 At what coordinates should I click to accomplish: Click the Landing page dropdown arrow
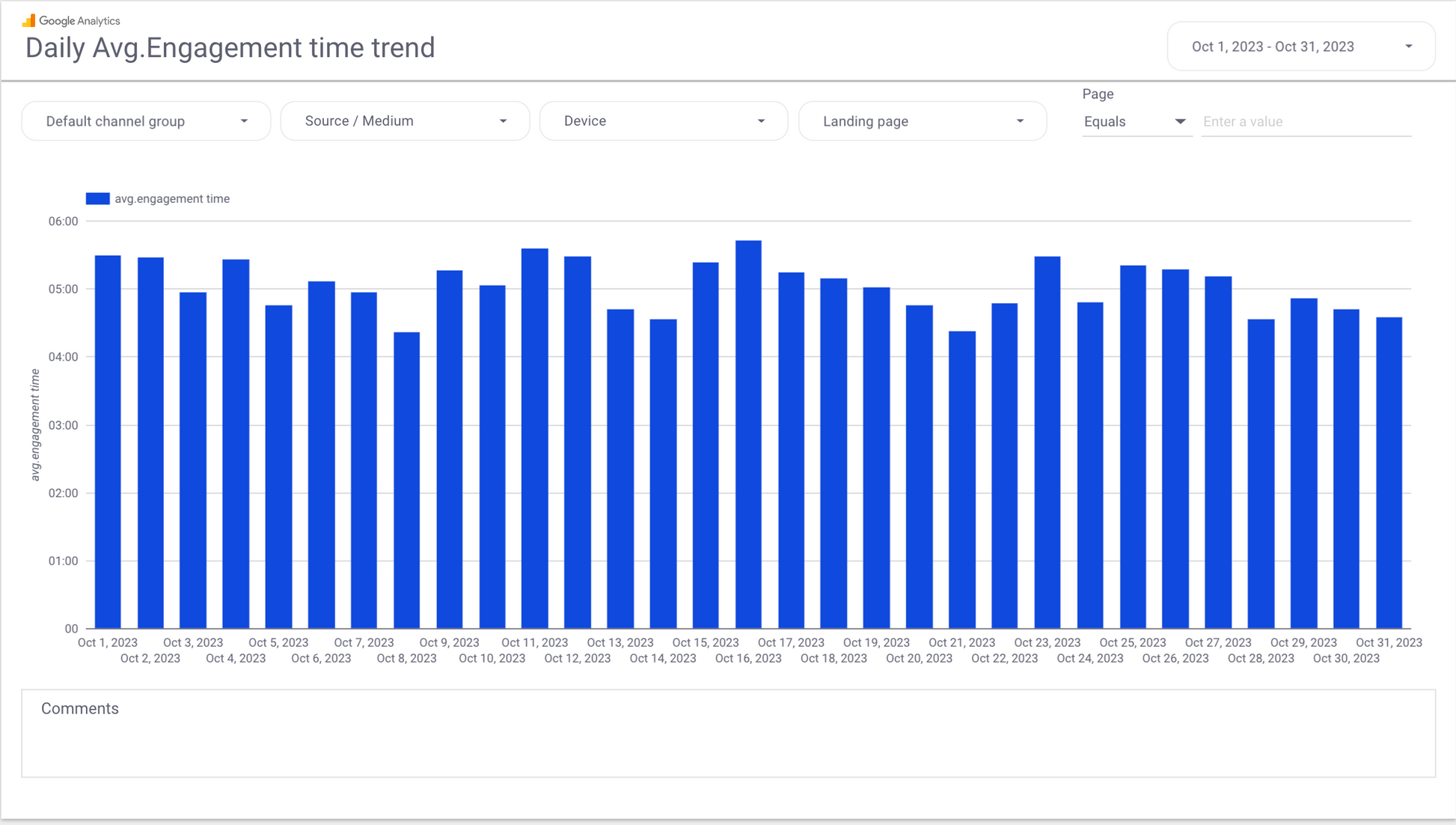coord(1020,121)
